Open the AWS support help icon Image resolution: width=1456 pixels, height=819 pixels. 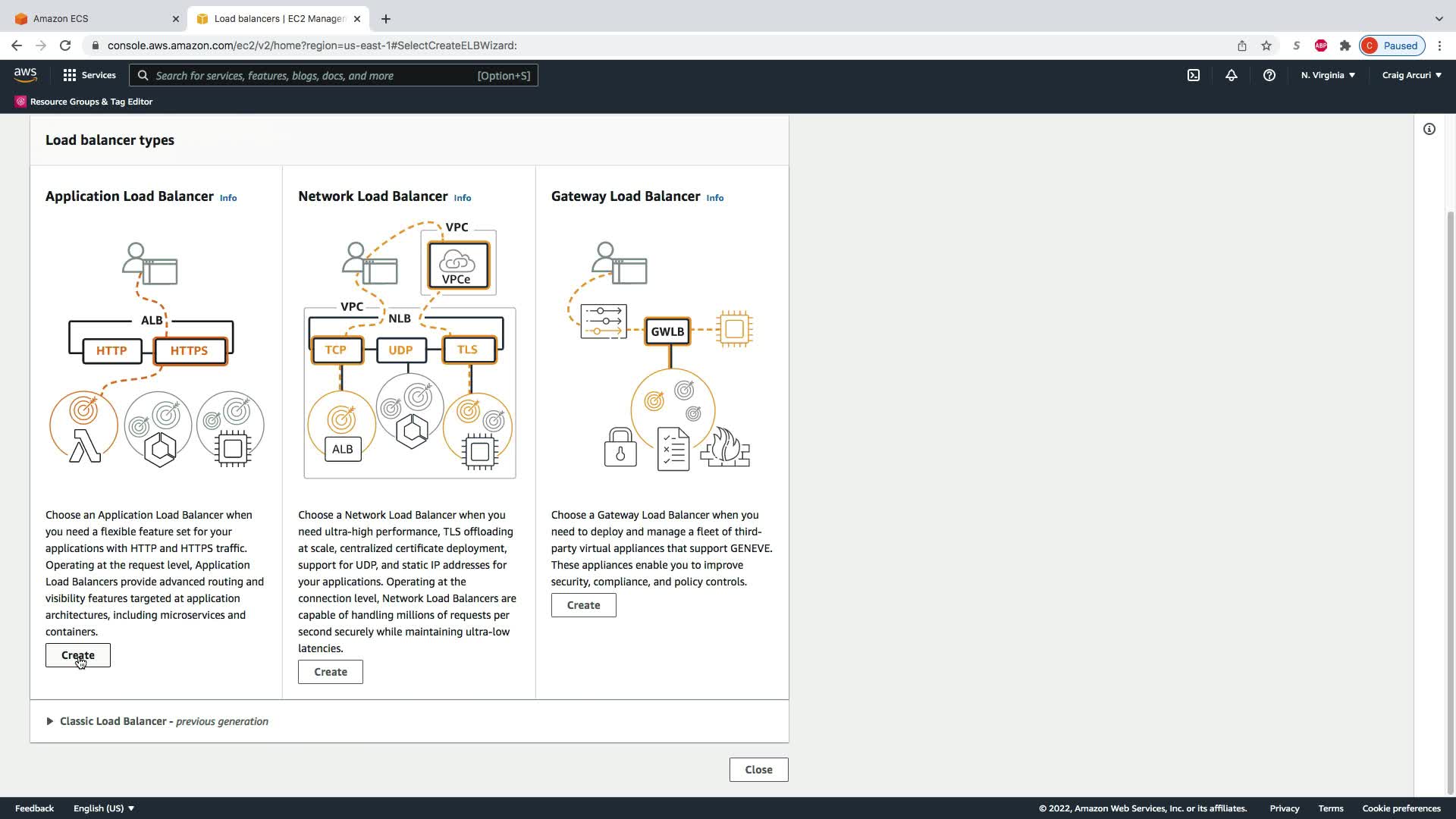(x=1269, y=75)
